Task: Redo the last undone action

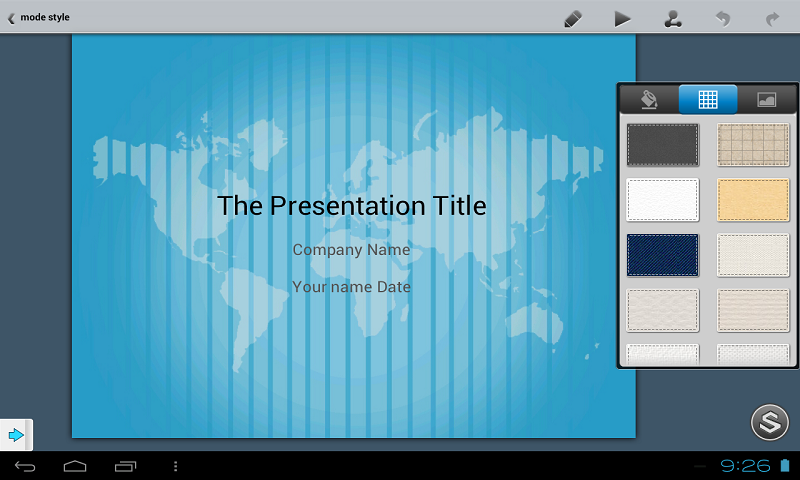Action: click(x=772, y=18)
